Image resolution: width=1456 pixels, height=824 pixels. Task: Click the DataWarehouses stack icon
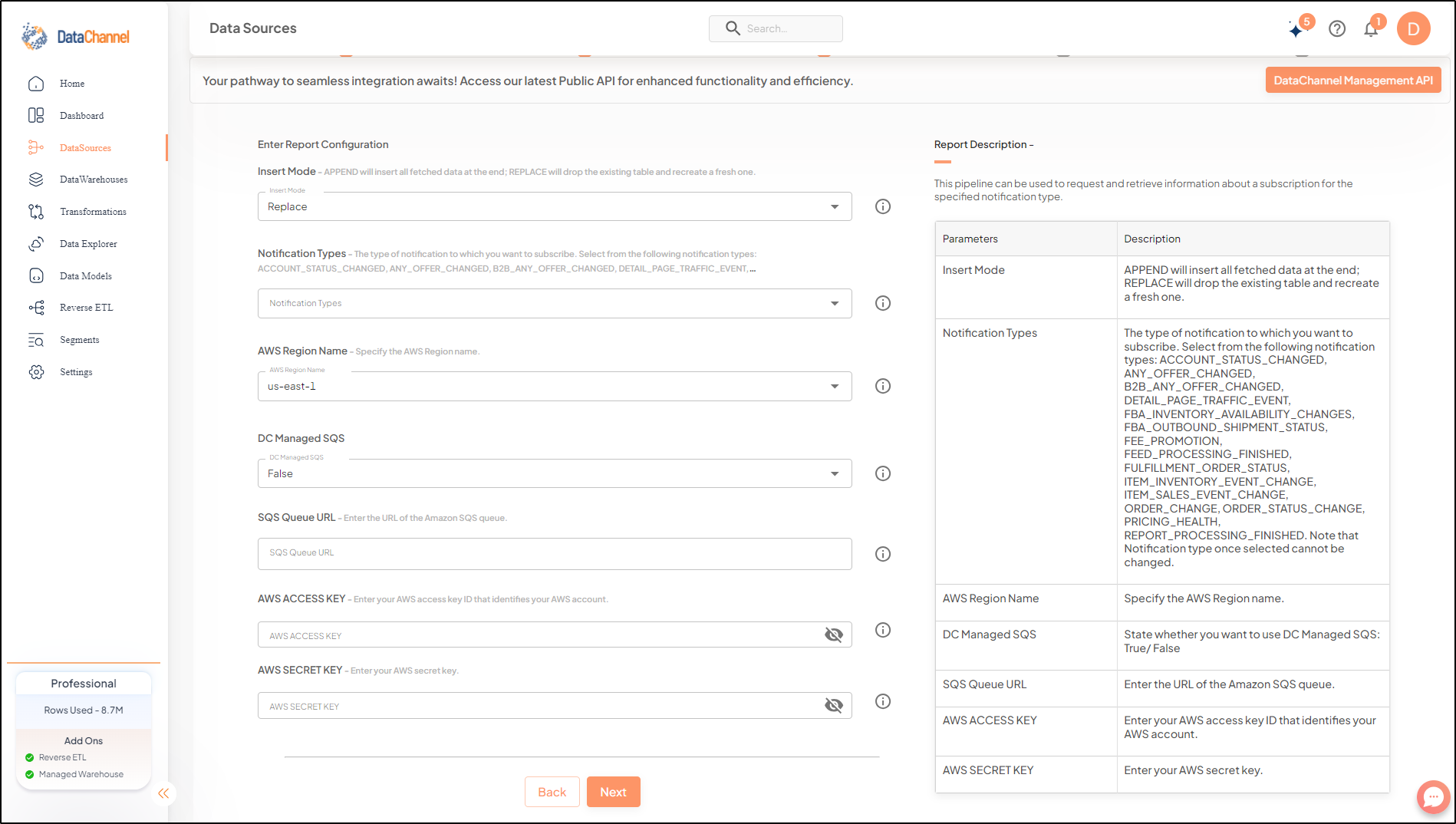pyautogui.click(x=36, y=180)
